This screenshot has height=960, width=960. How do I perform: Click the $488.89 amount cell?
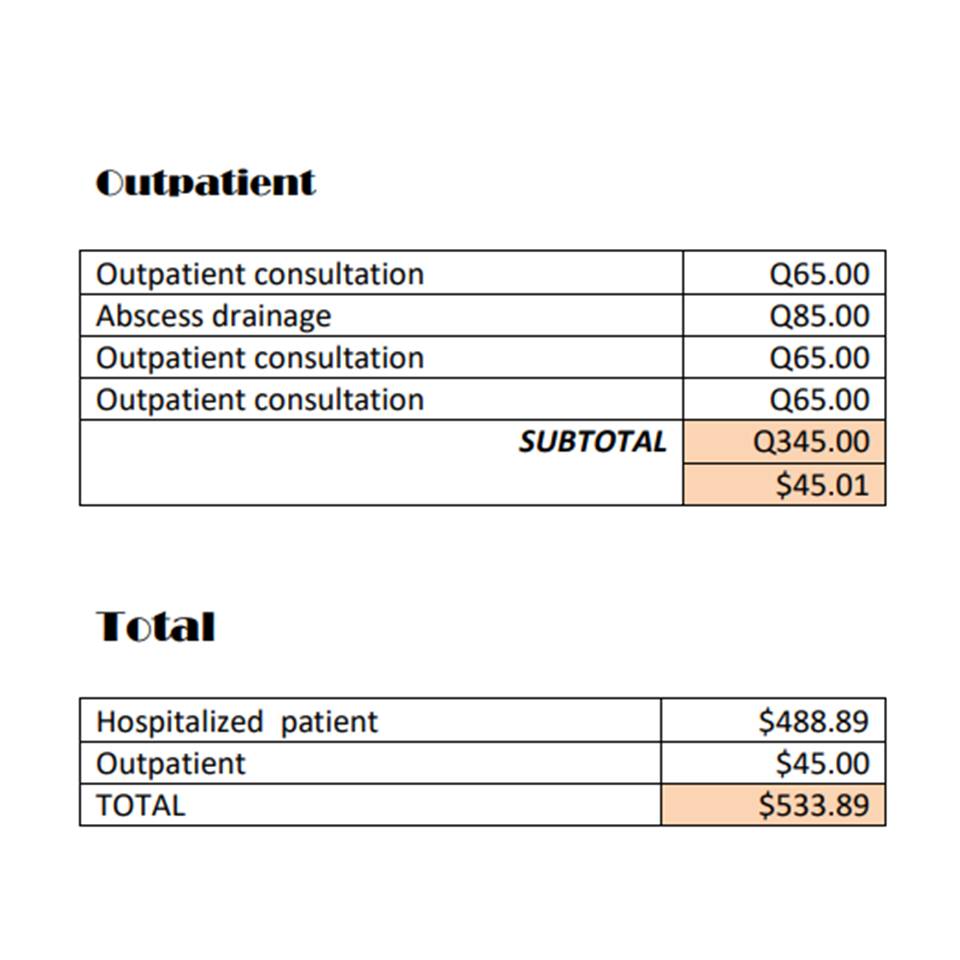pos(773,721)
